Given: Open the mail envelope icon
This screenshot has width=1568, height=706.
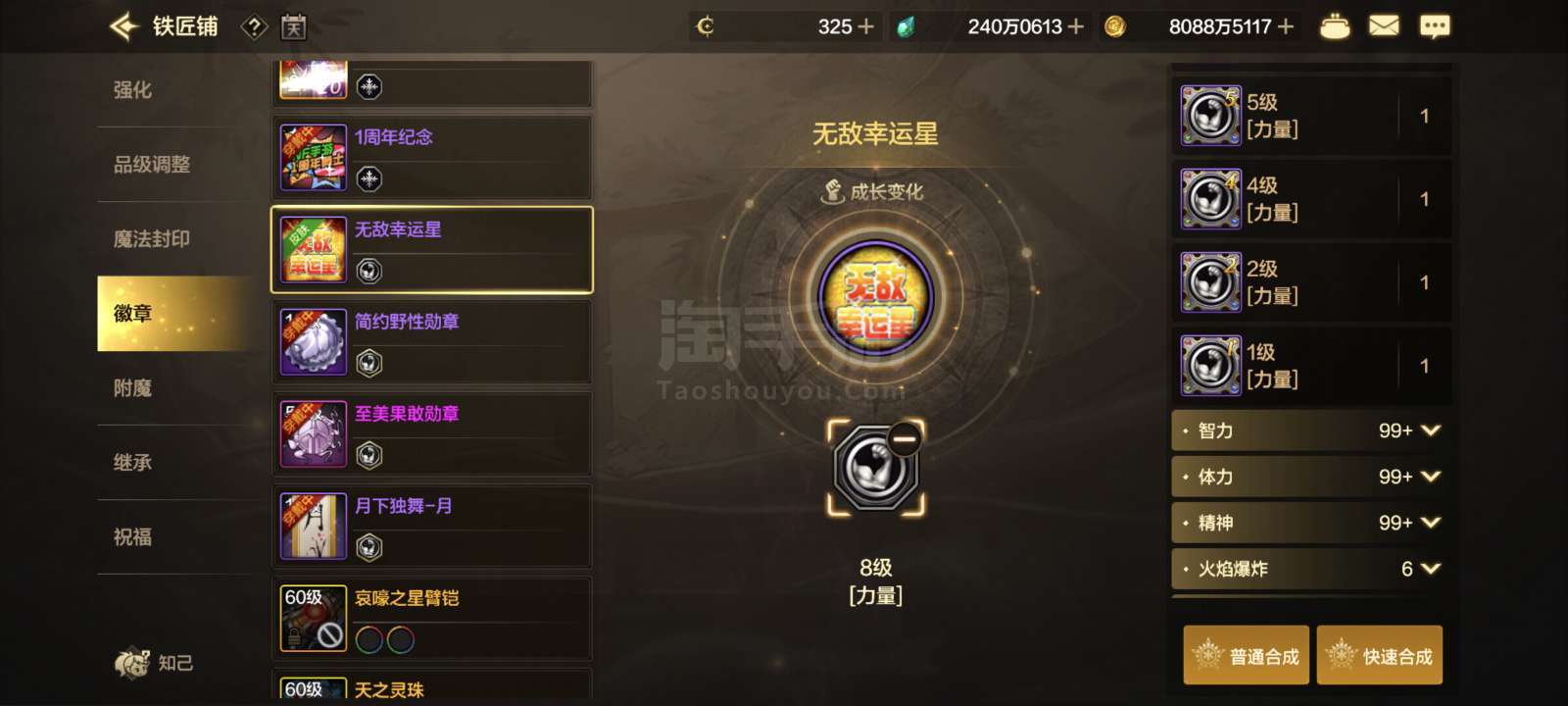Looking at the screenshot, I should point(1384,26).
